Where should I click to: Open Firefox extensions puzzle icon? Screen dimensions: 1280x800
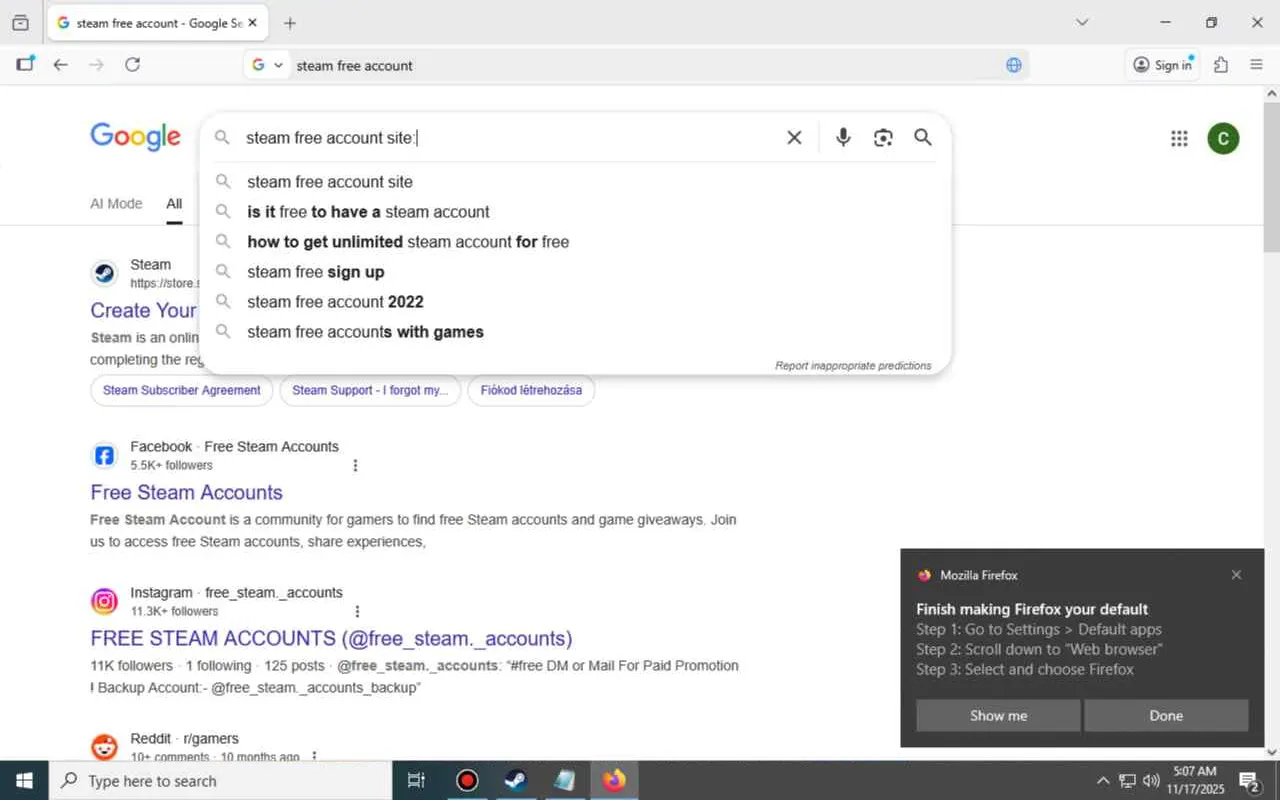point(1221,65)
